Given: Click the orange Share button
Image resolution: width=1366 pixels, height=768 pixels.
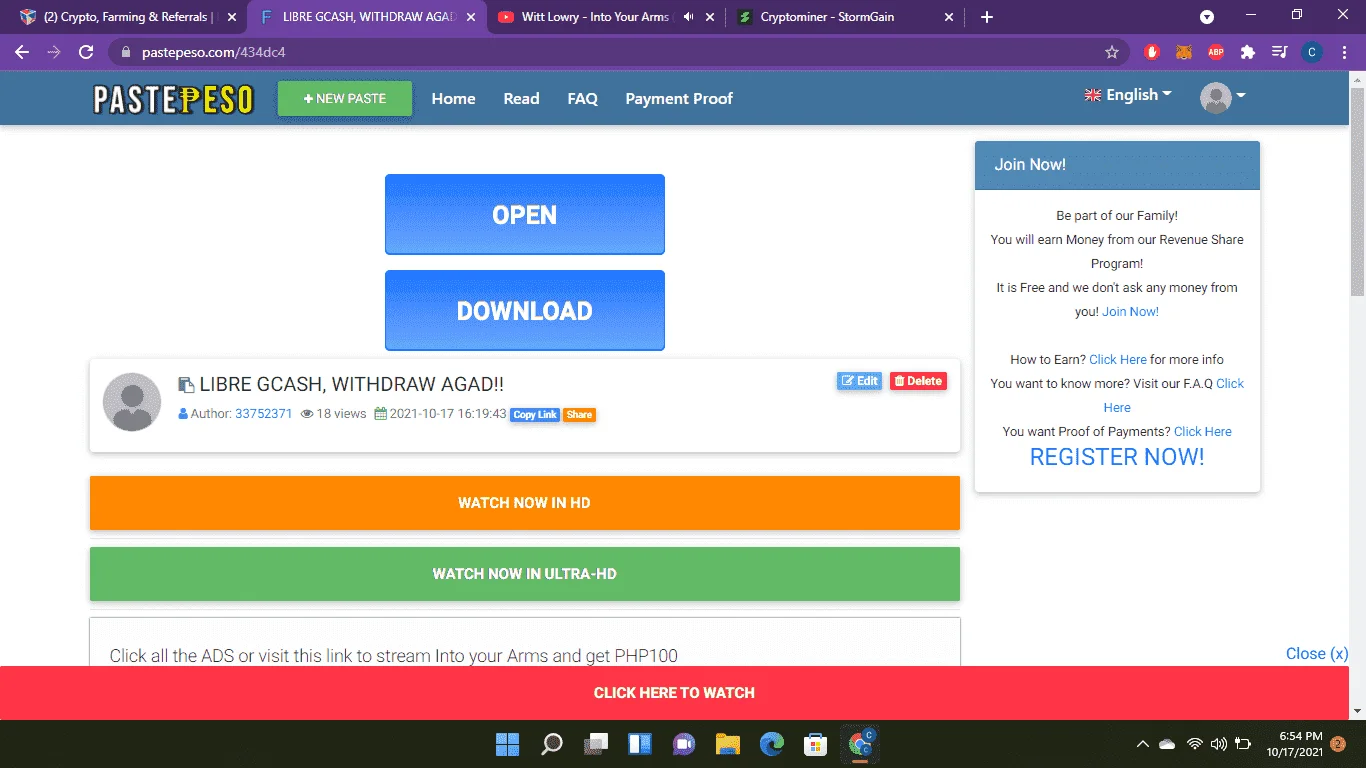Looking at the screenshot, I should (x=579, y=414).
